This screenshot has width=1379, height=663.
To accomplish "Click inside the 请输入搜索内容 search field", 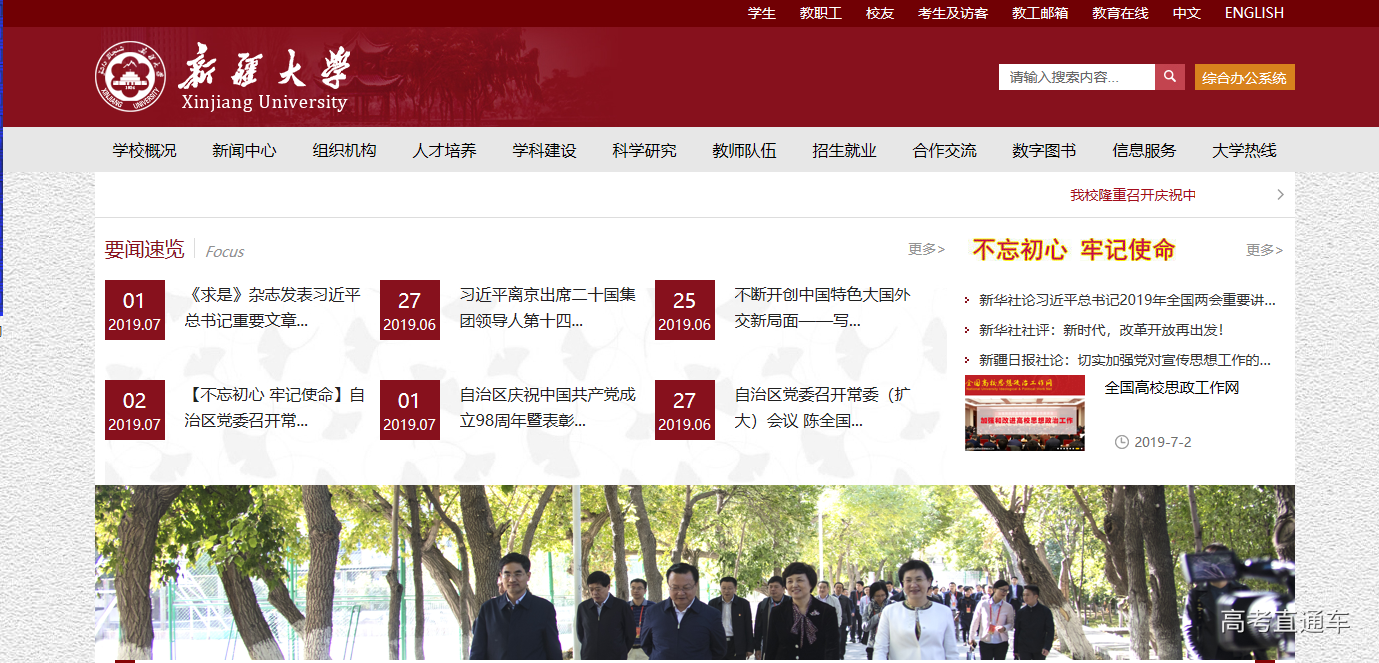I will pos(1076,77).
